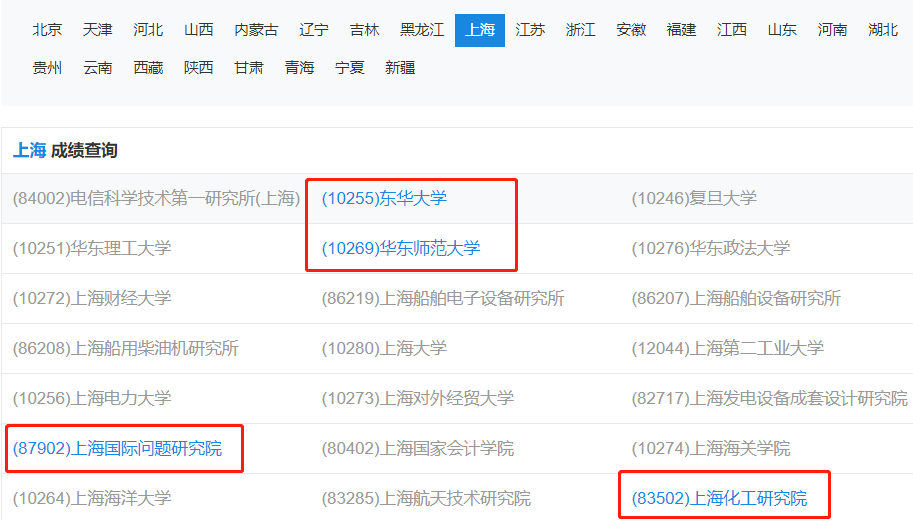Click the (86219)上海船舶电子设备研究所 entry
Screen dimensions: 913x520
point(443,299)
